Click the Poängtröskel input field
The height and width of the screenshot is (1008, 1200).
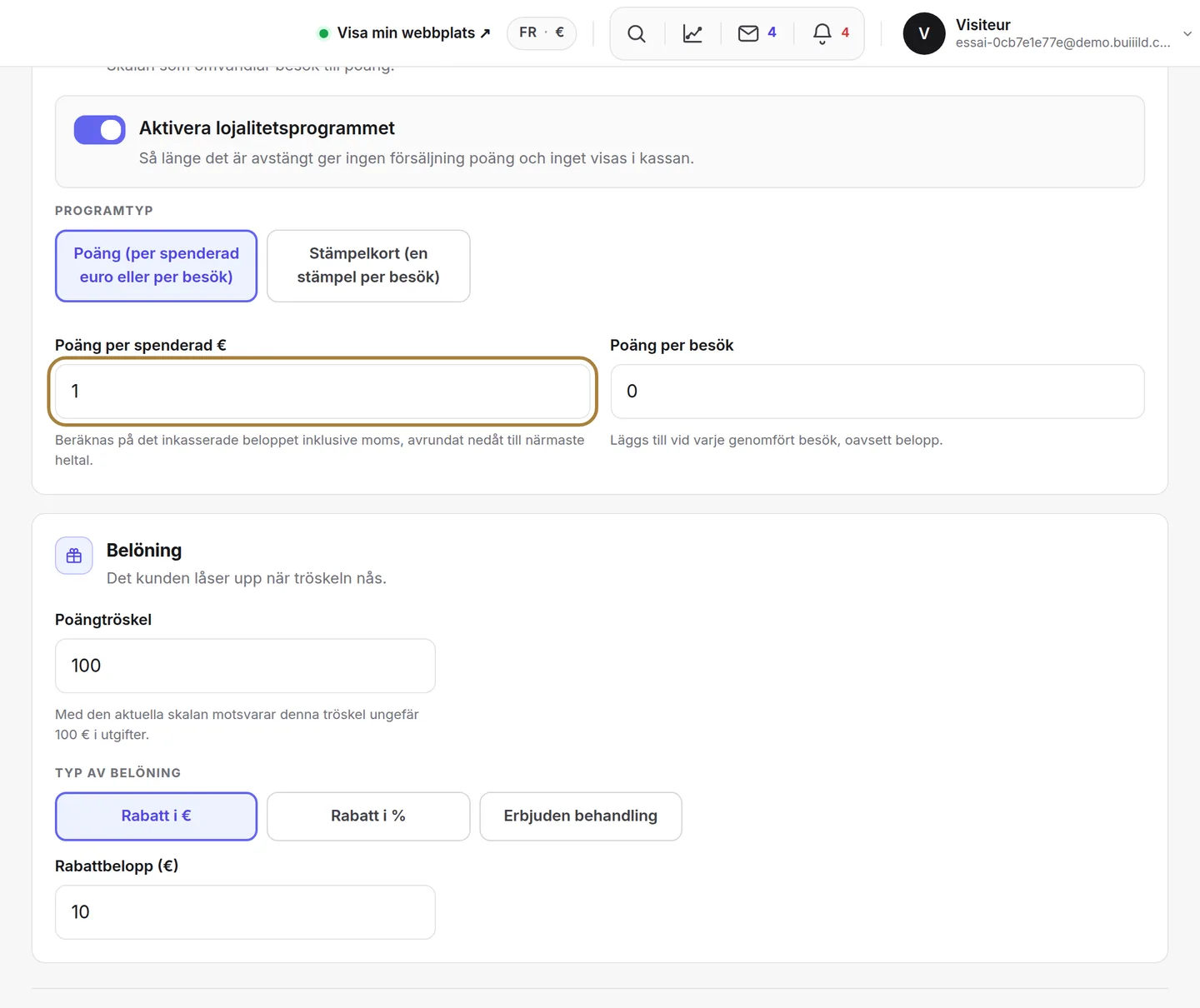pos(245,666)
